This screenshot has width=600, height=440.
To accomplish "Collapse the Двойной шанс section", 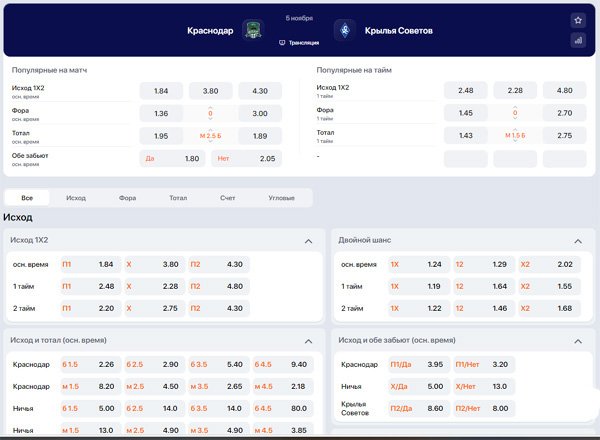I will click(x=578, y=241).
